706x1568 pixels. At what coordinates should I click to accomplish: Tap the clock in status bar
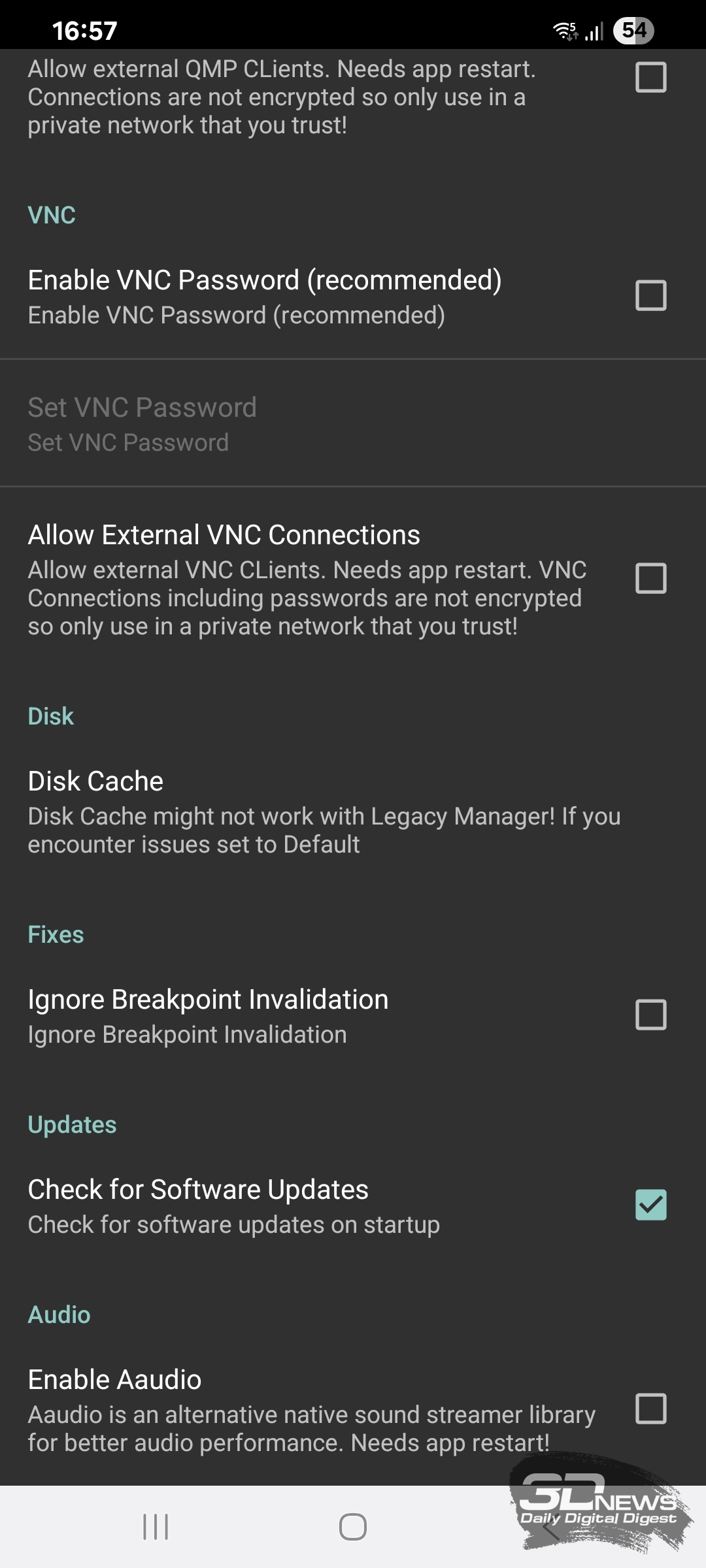tap(85, 31)
